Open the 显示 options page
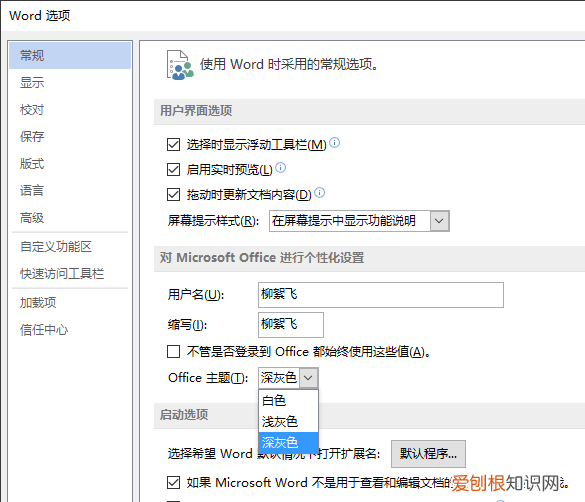 tap(32, 82)
